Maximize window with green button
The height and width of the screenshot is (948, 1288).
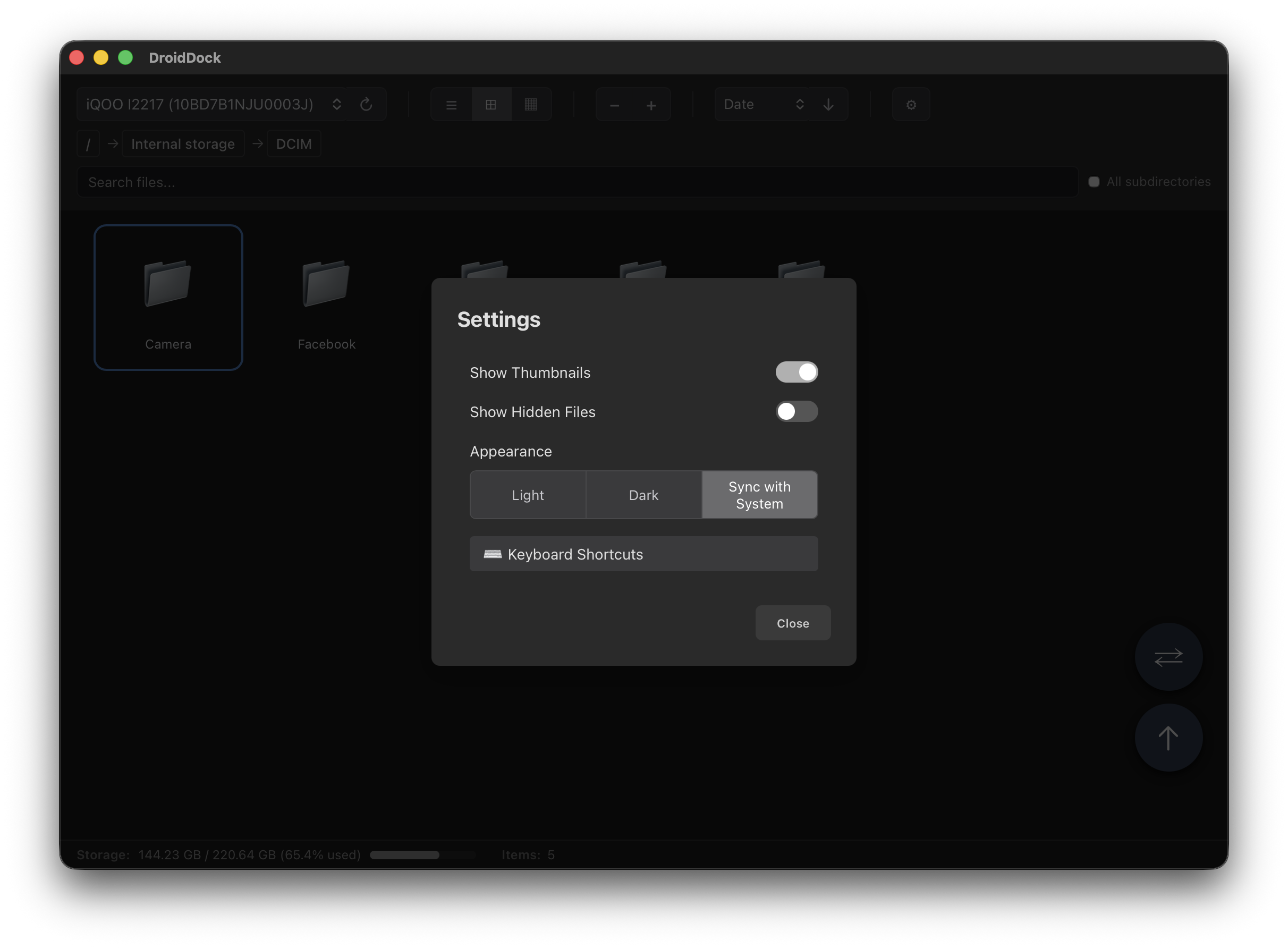pyautogui.click(x=125, y=58)
